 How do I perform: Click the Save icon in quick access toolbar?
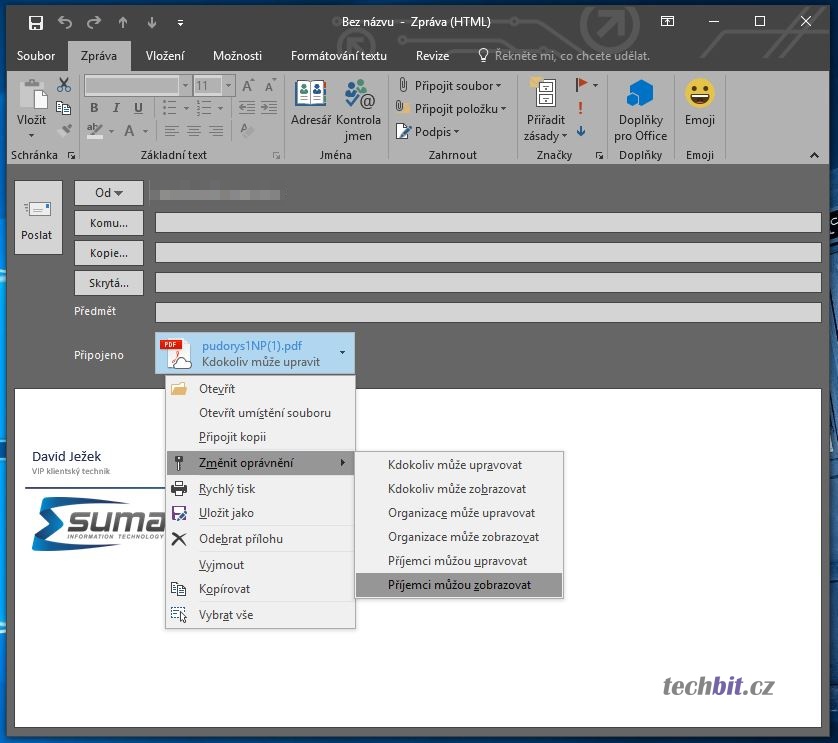point(36,22)
